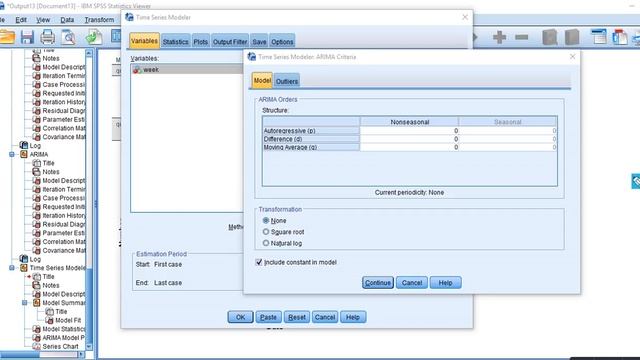The width and height of the screenshot is (640, 360).
Task: Collapse the Model Summary node
Action: pyautogui.click(x=24, y=302)
